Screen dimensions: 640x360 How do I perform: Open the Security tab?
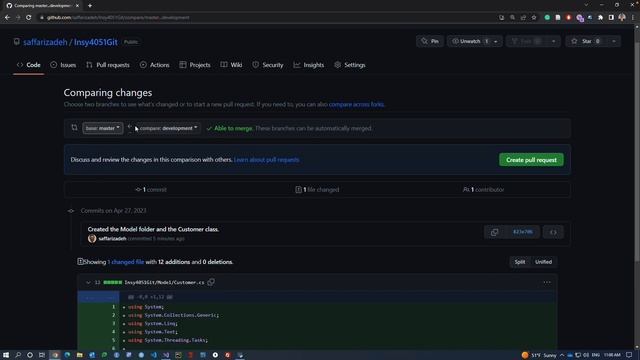click(x=268, y=65)
